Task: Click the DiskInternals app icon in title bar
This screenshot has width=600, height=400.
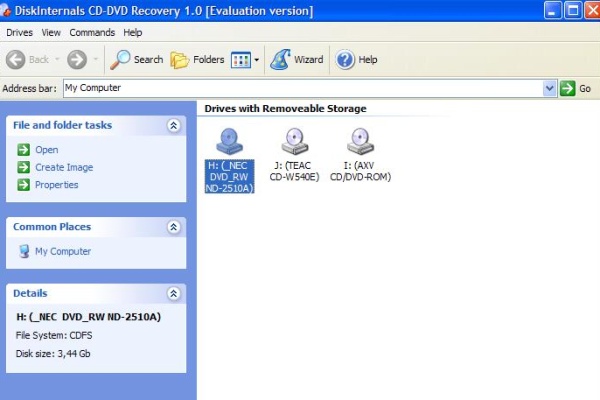Action: pyautogui.click(x=5, y=10)
